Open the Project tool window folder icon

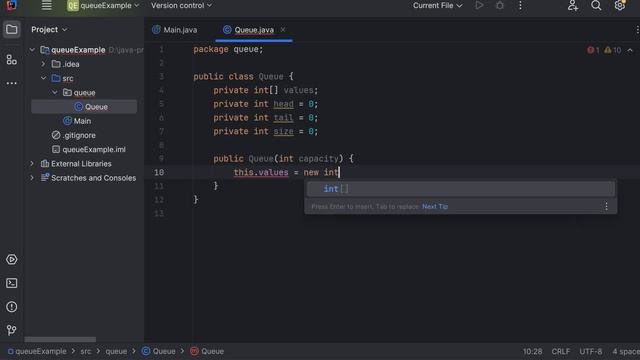pos(11,29)
